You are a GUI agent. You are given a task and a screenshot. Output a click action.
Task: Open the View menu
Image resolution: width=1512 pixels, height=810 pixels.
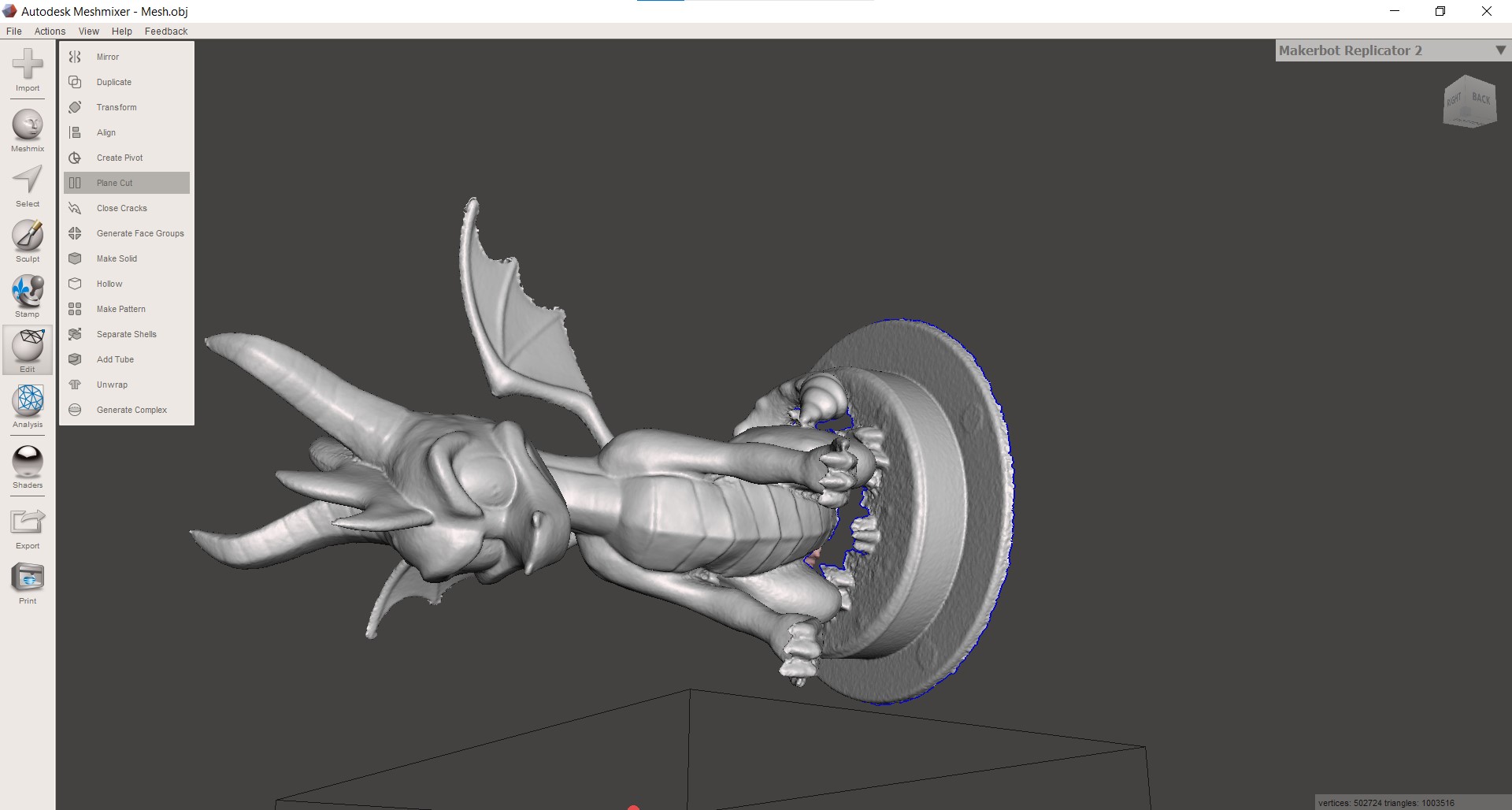coord(89,32)
